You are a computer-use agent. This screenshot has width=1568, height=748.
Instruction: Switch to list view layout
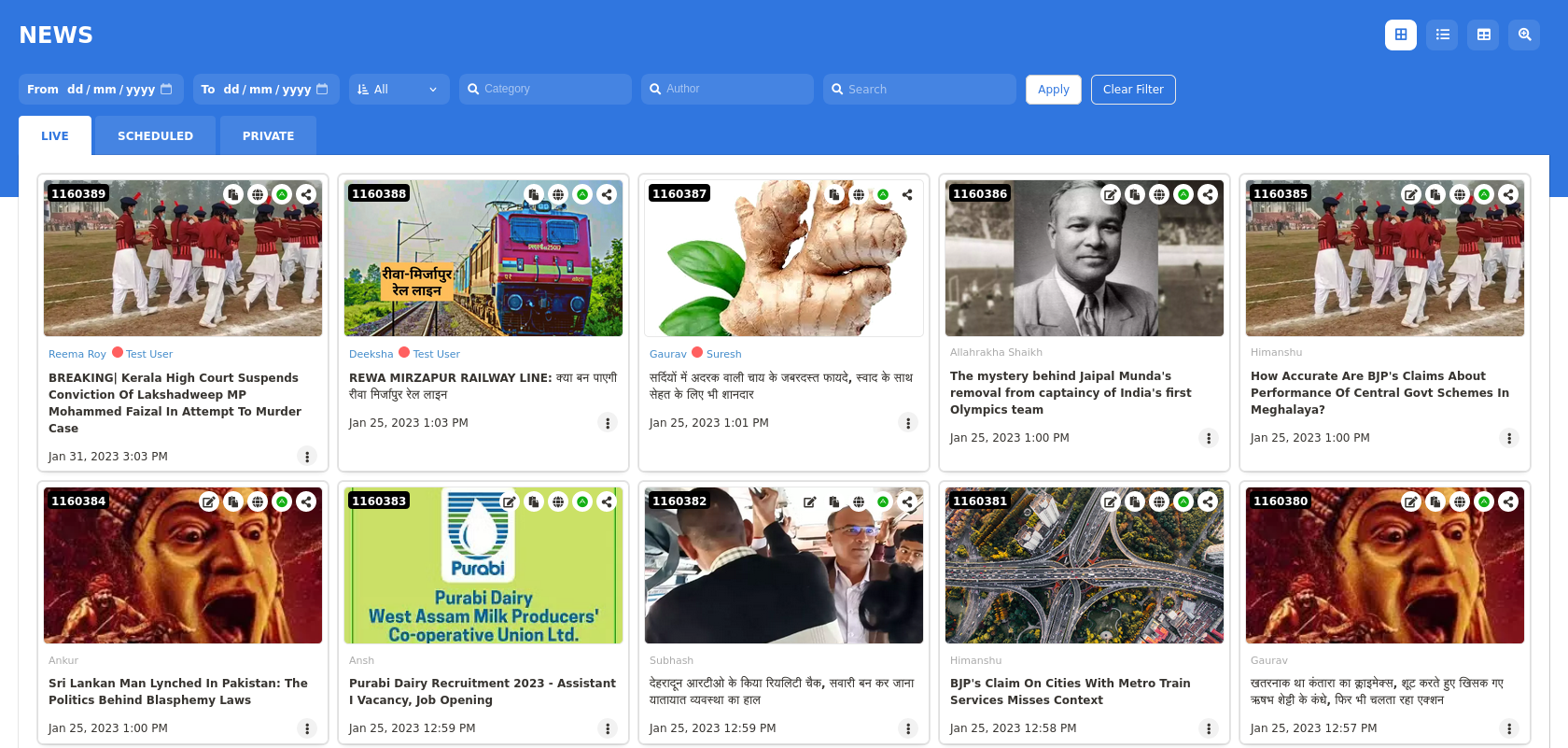pos(1442,35)
